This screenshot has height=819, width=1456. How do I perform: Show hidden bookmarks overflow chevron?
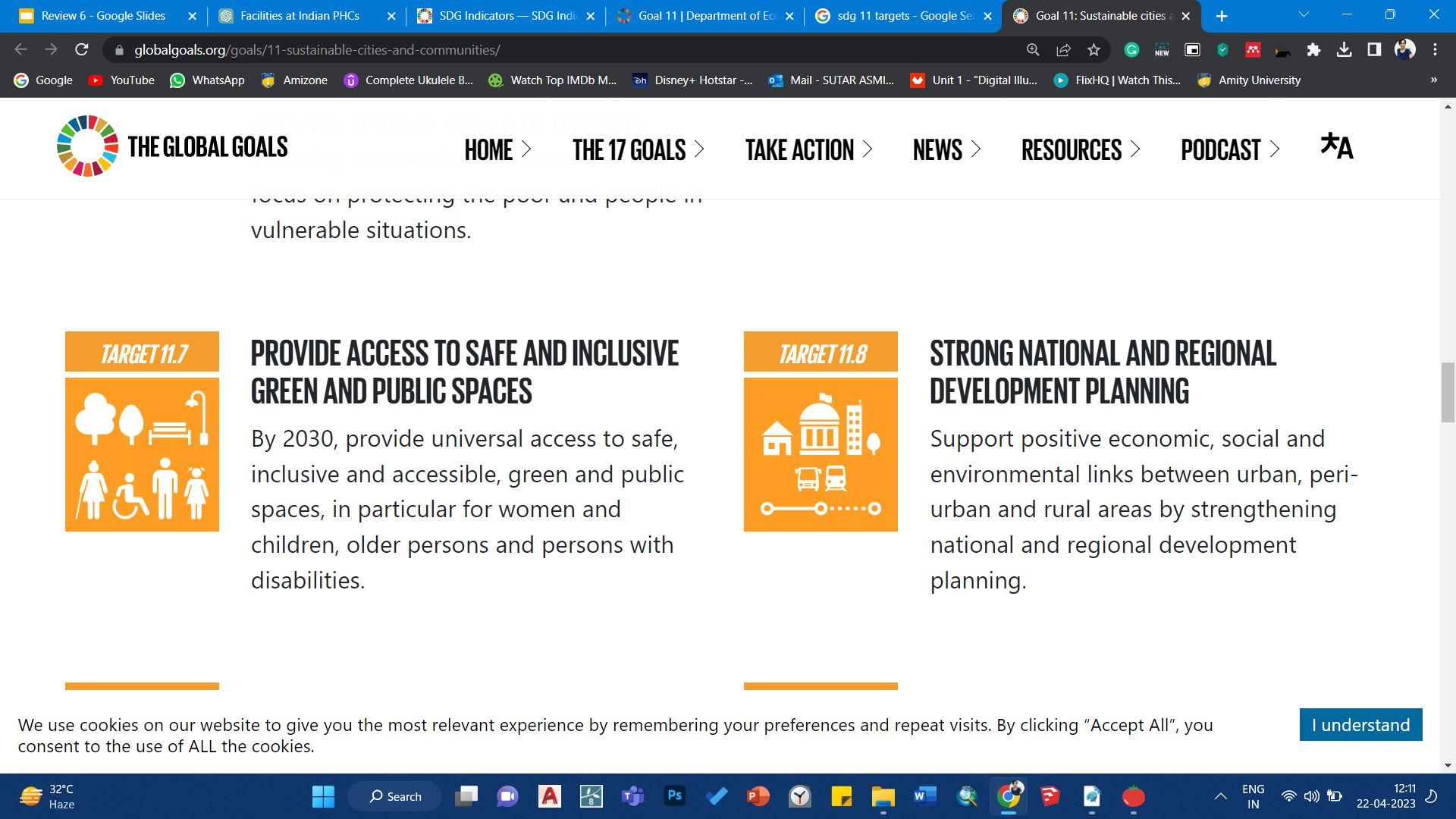click(x=1433, y=80)
